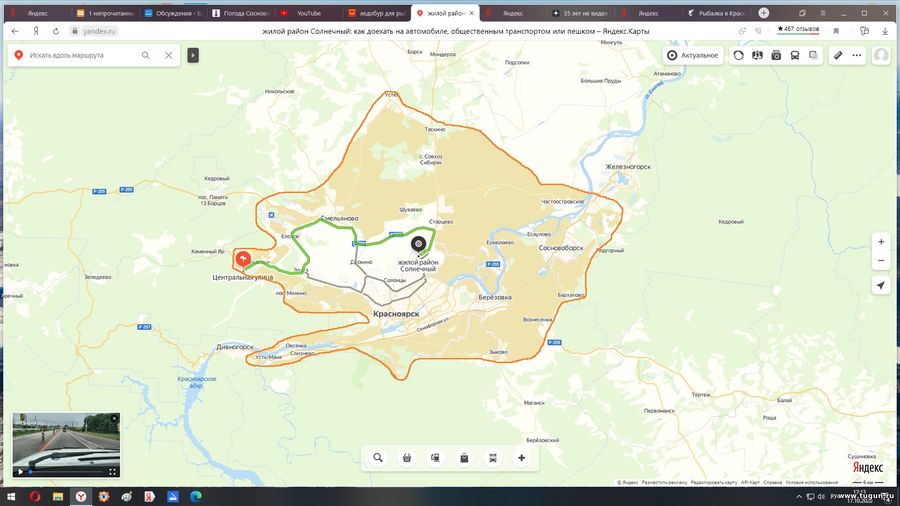Close the active 'жилой район' tab
The height and width of the screenshot is (506, 900).
tap(472, 13)
